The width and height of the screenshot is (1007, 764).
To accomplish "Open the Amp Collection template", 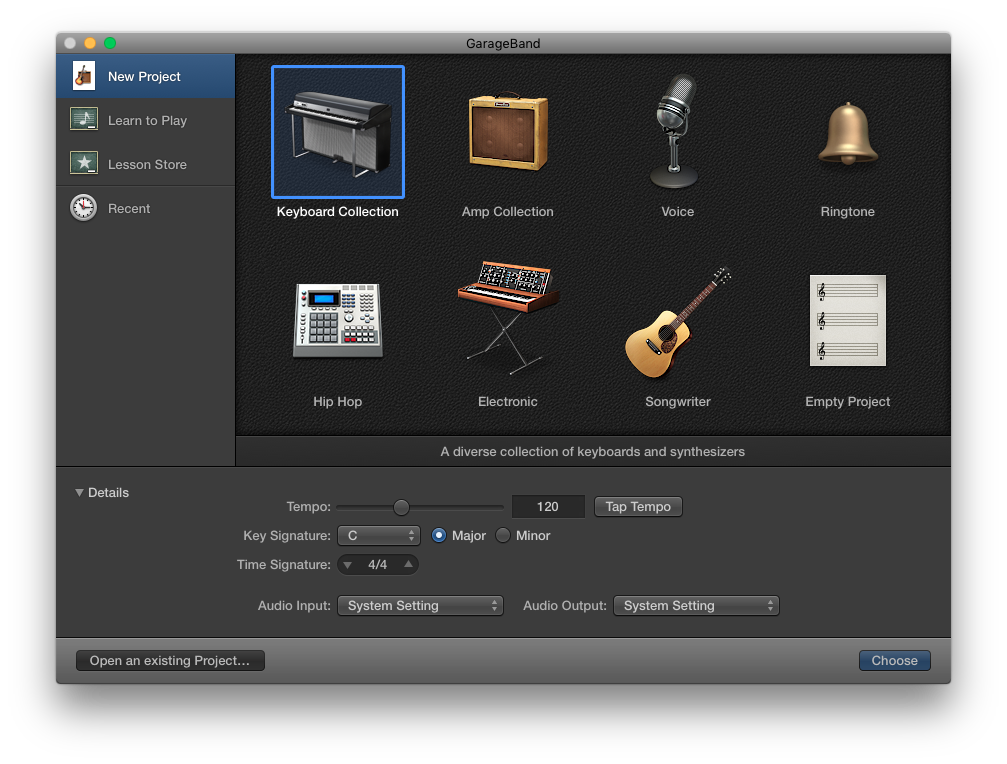I will [x=507, y=131].
